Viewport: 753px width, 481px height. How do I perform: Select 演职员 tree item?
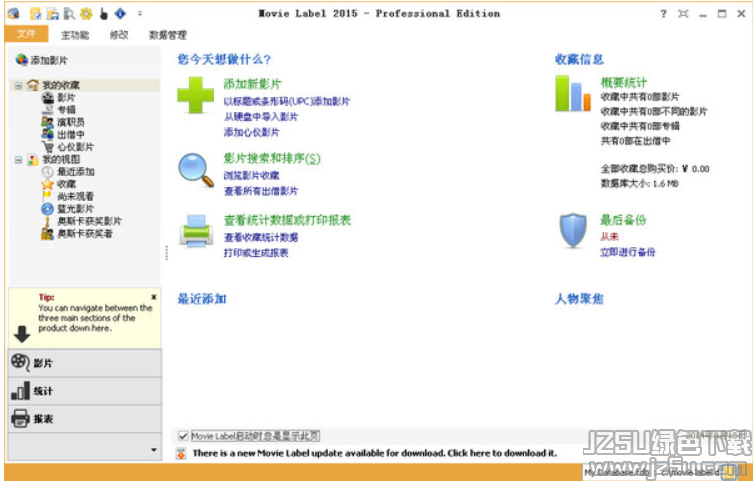[63, 122]
